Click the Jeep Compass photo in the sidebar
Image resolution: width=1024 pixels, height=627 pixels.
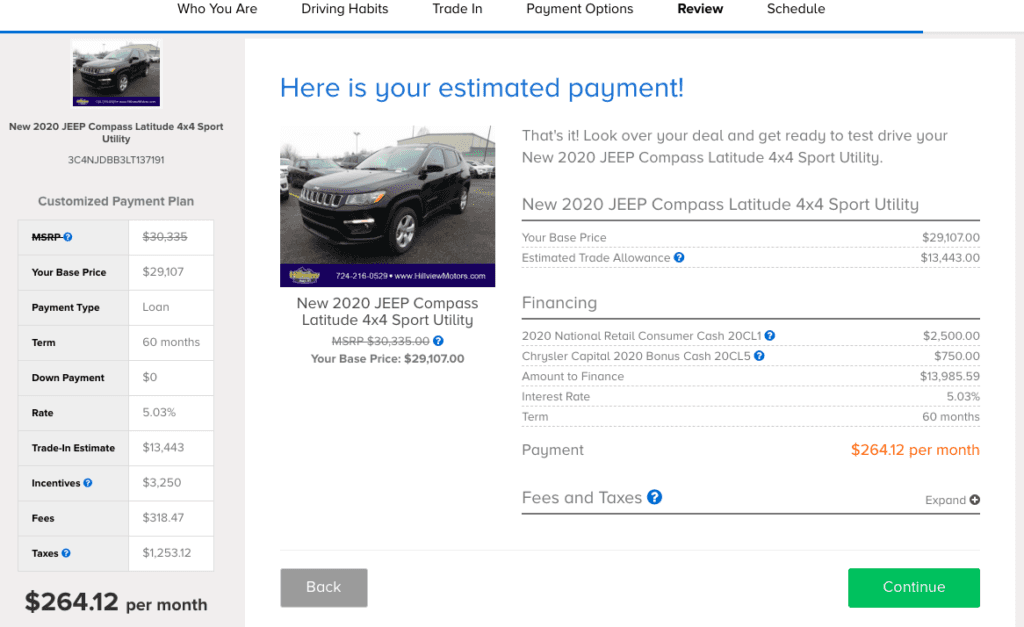[x=116, y=74]
